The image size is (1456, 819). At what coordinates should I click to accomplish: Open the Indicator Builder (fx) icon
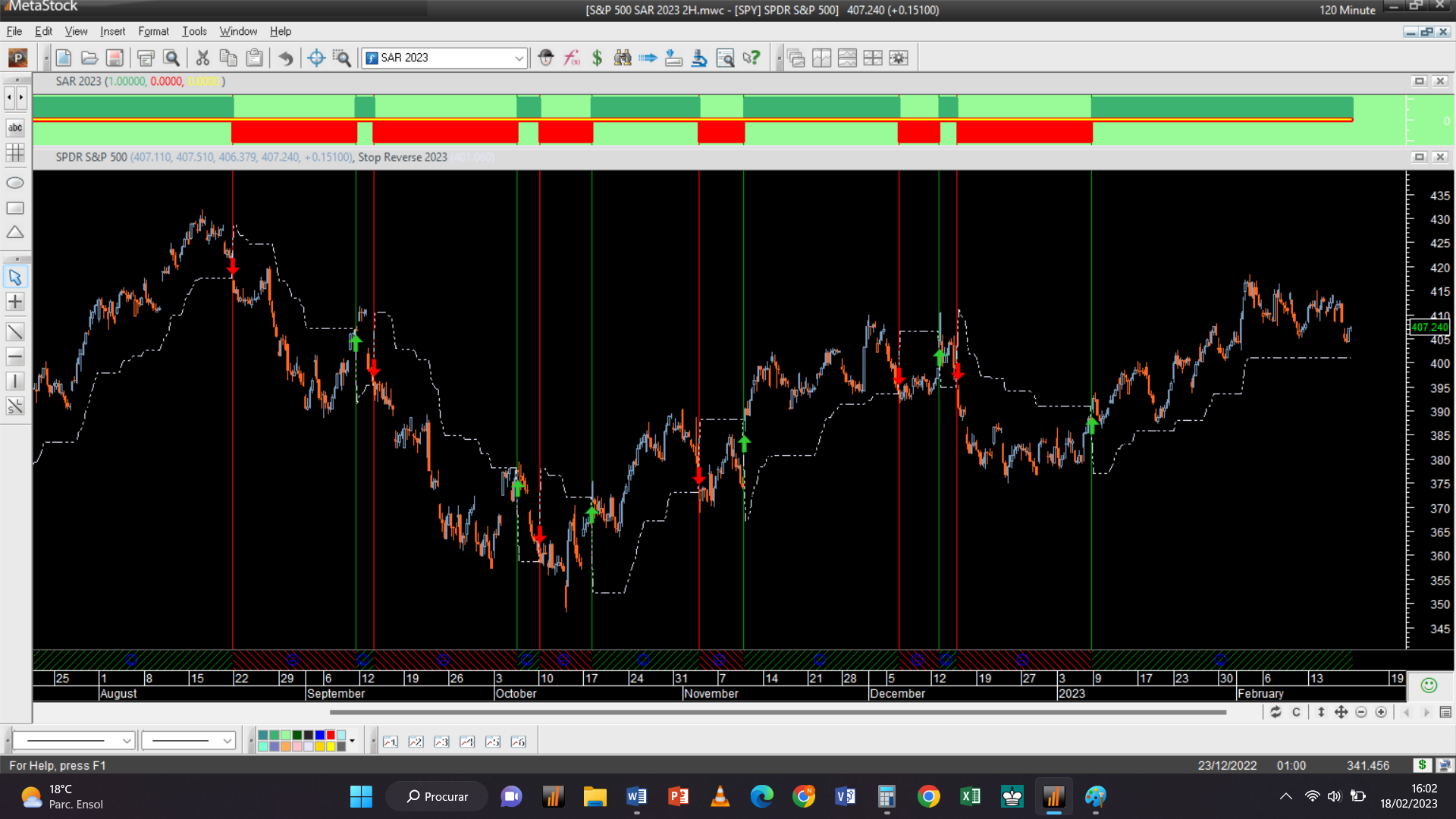[x=572, y=58]
